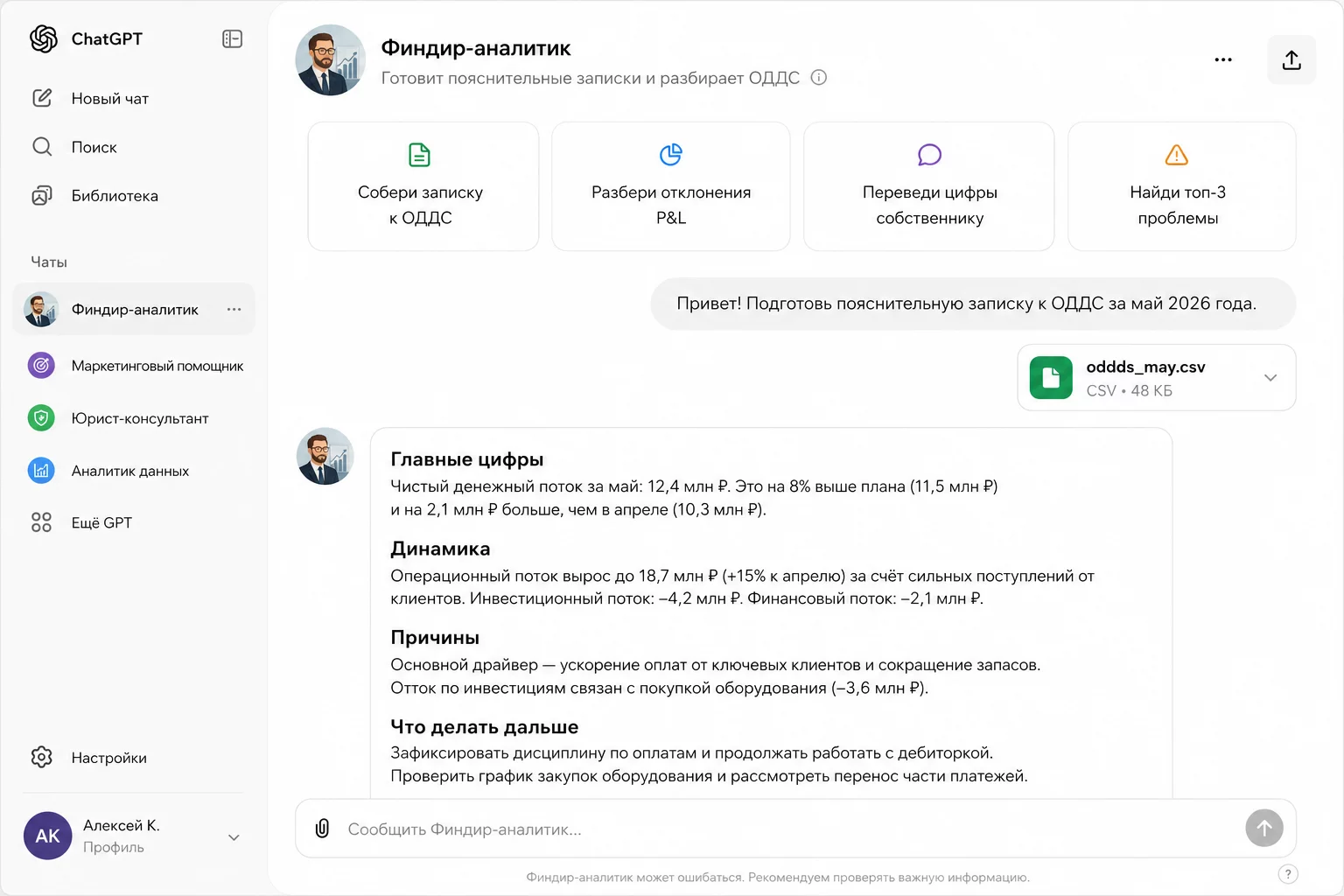Viewport: 1344px width, 896px height.
Task: Start a new chat via pencil icon
Action: tap(42, 98)
